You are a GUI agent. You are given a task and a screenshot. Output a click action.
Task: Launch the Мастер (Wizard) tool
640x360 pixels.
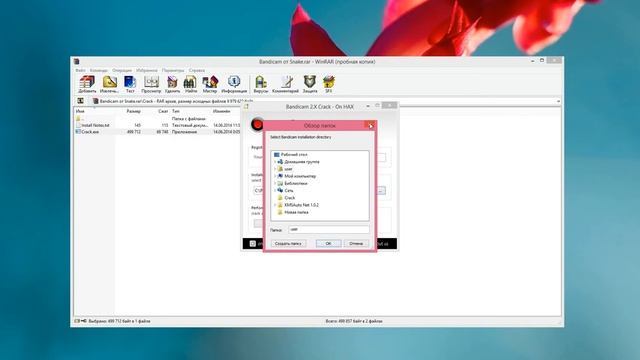pos(210,84)
